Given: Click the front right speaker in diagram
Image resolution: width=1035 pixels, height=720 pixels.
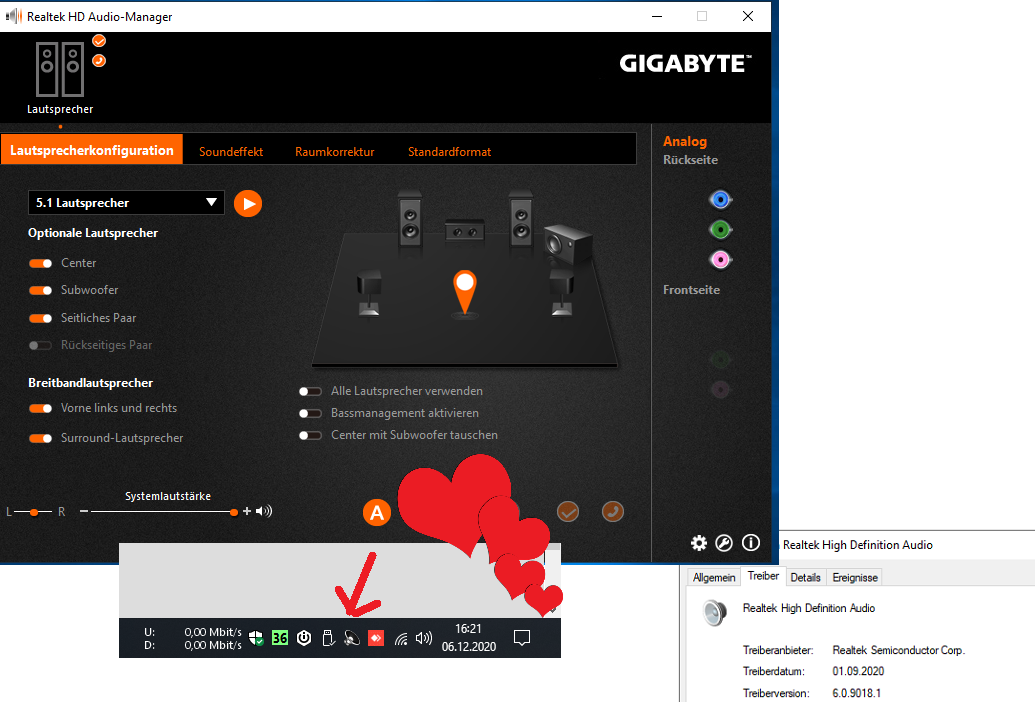Looking at the screenshot, I should pos(521,218).
